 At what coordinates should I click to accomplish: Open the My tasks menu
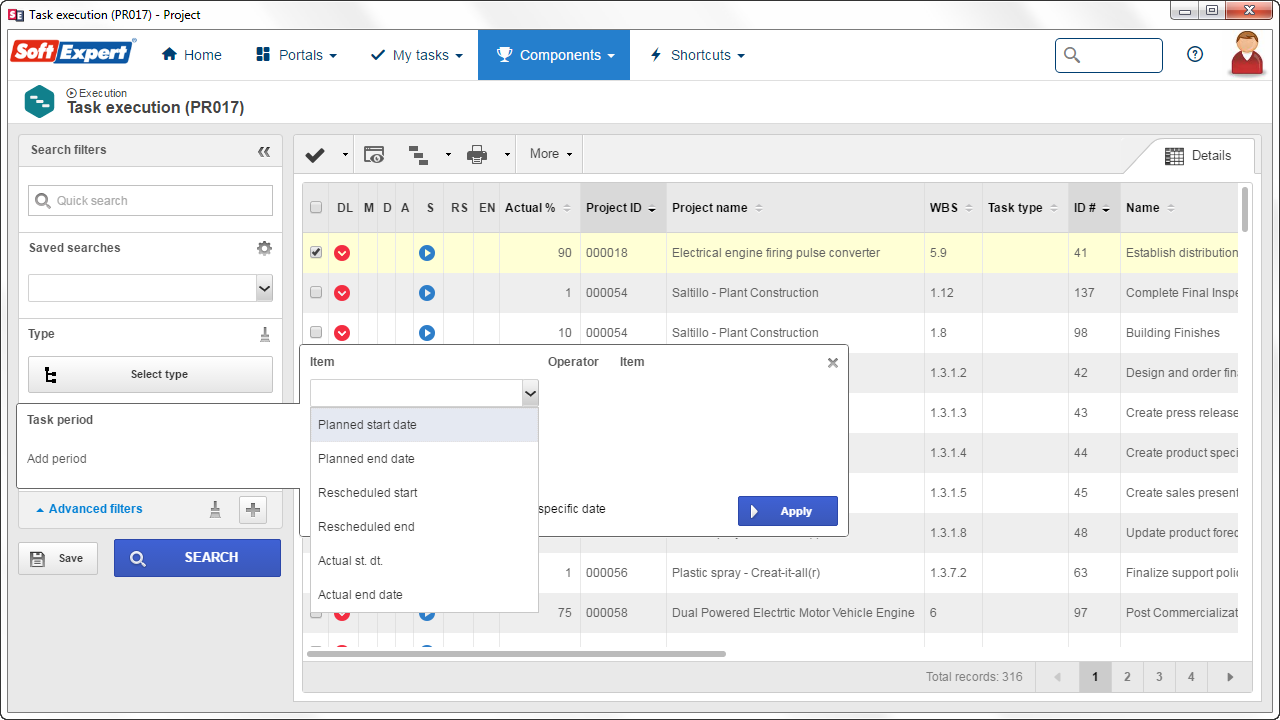pos(416,55)
